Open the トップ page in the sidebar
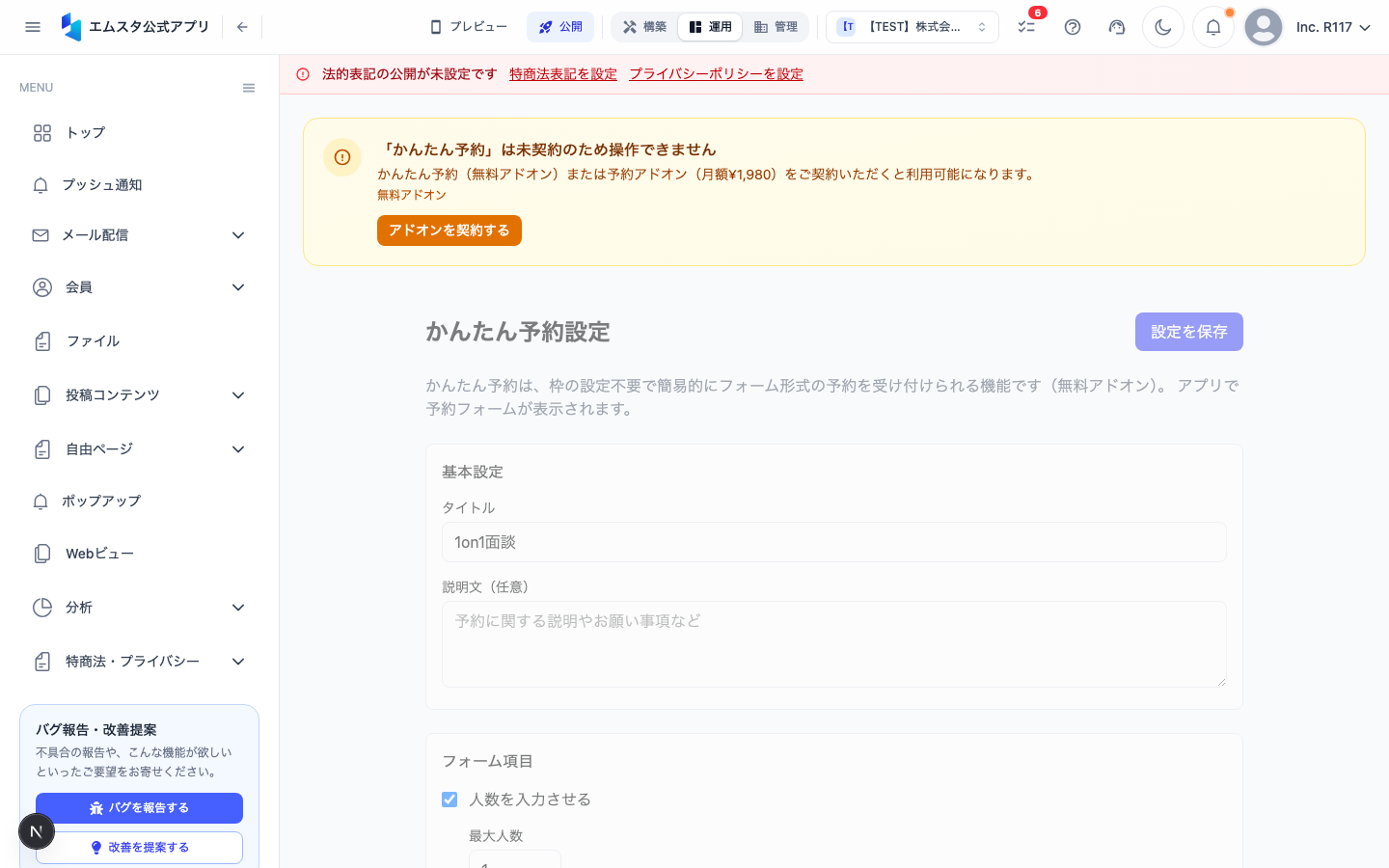Image resolution: width=1389 pixels, height=868 pixels. pos(139,133)
